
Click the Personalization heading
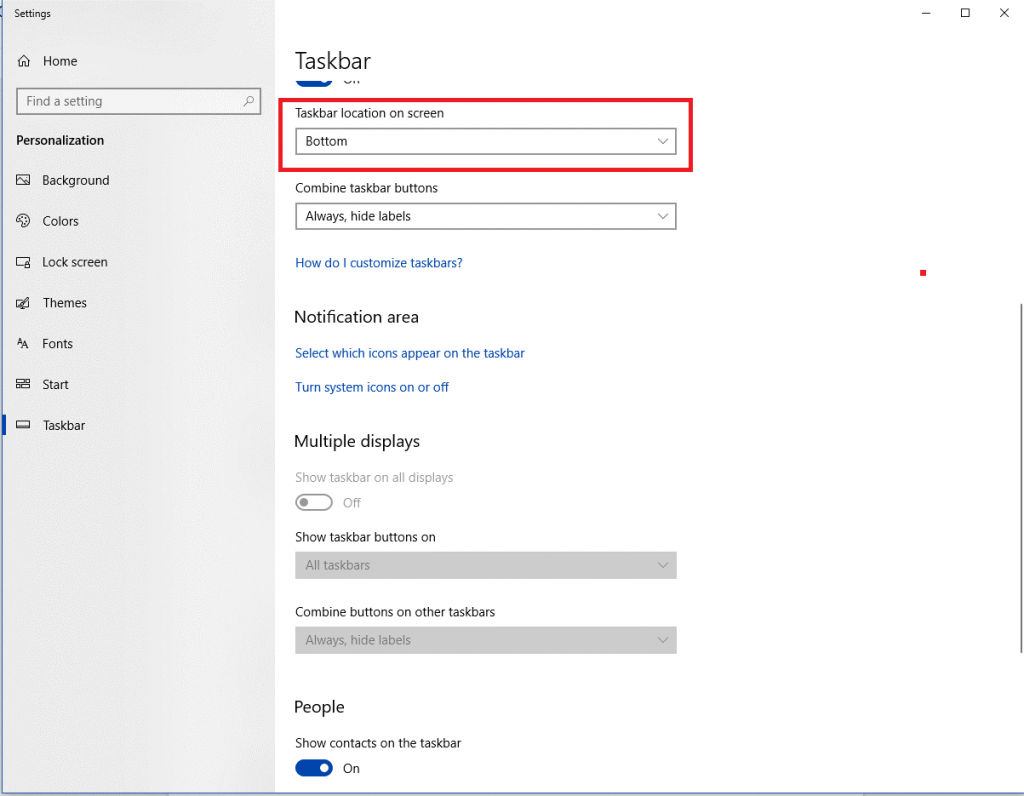(60, 140)
